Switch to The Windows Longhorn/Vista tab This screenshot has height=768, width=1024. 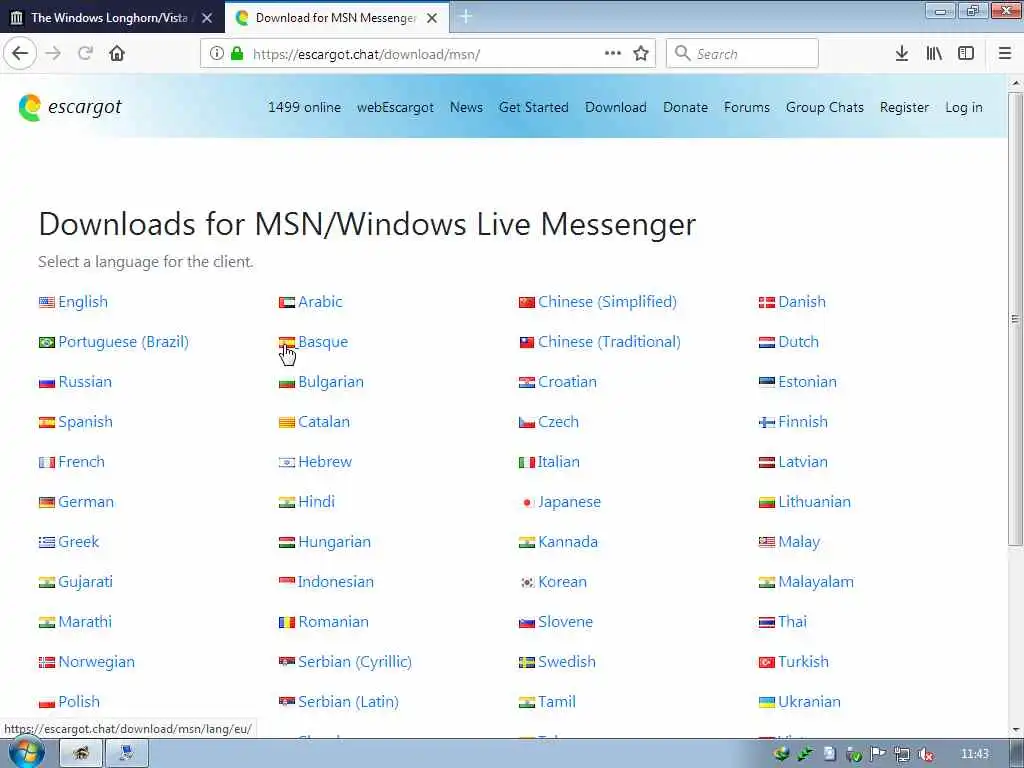[x=110, y=18]
